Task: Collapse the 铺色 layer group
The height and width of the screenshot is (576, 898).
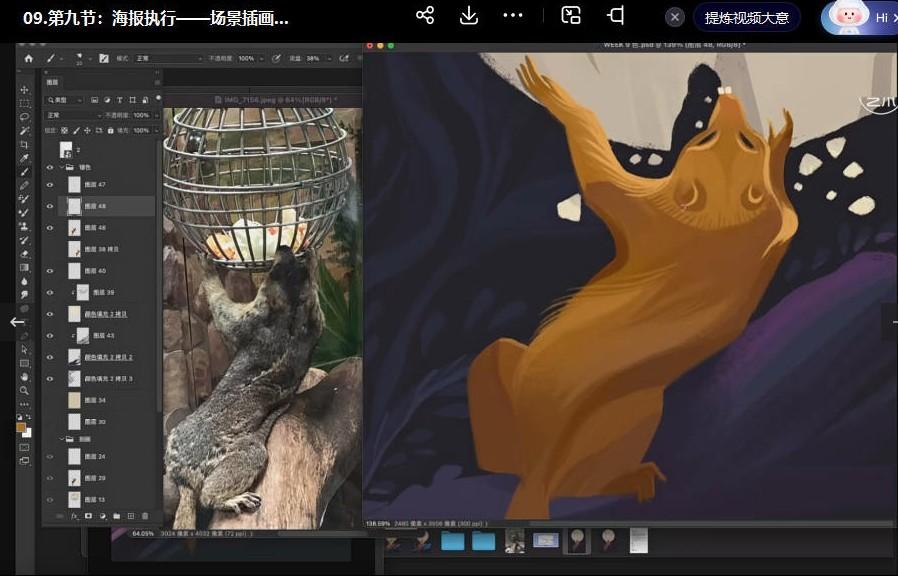Action: click(x=60, y=168)
